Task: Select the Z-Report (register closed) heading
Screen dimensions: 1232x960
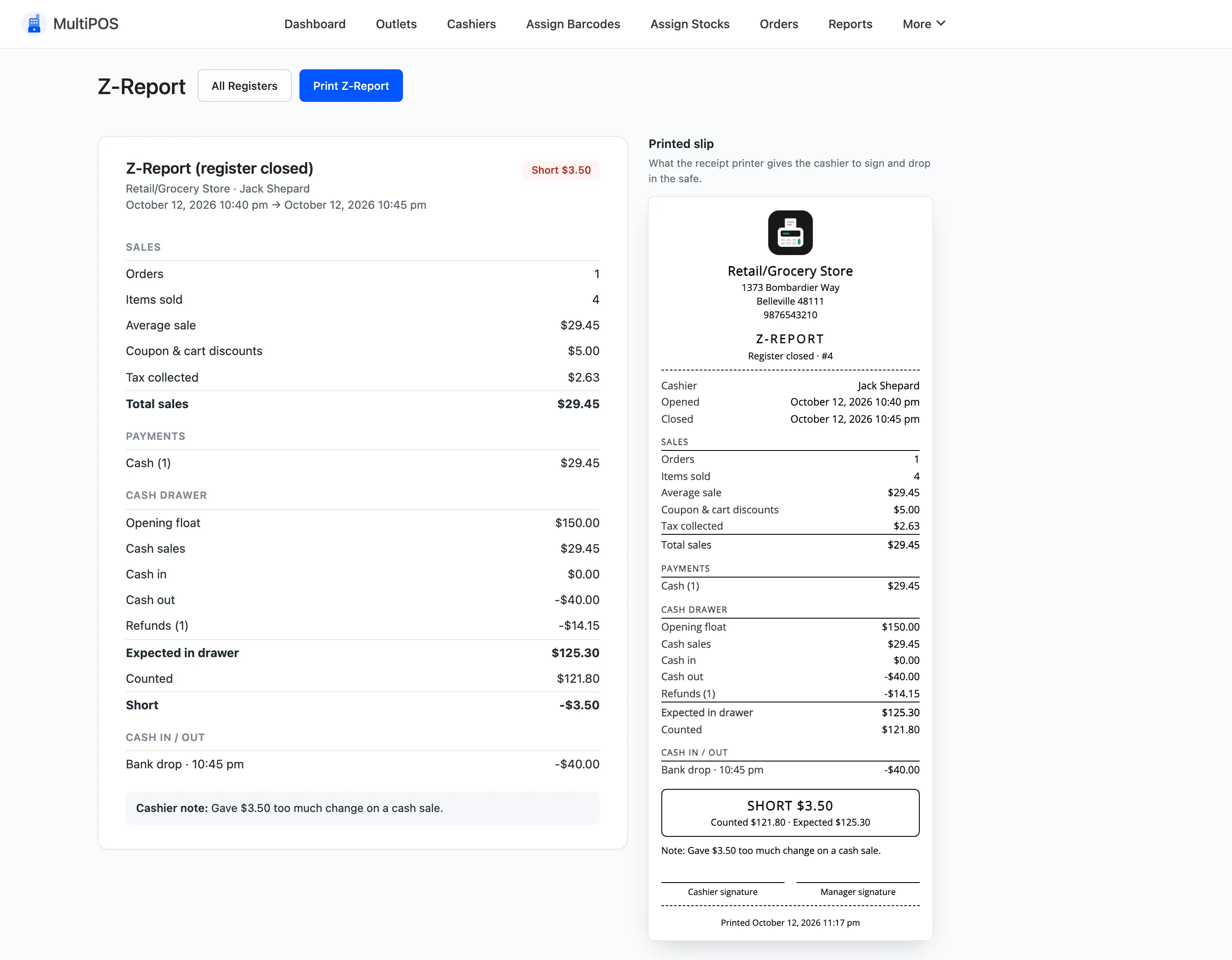Action: (219, 168)
